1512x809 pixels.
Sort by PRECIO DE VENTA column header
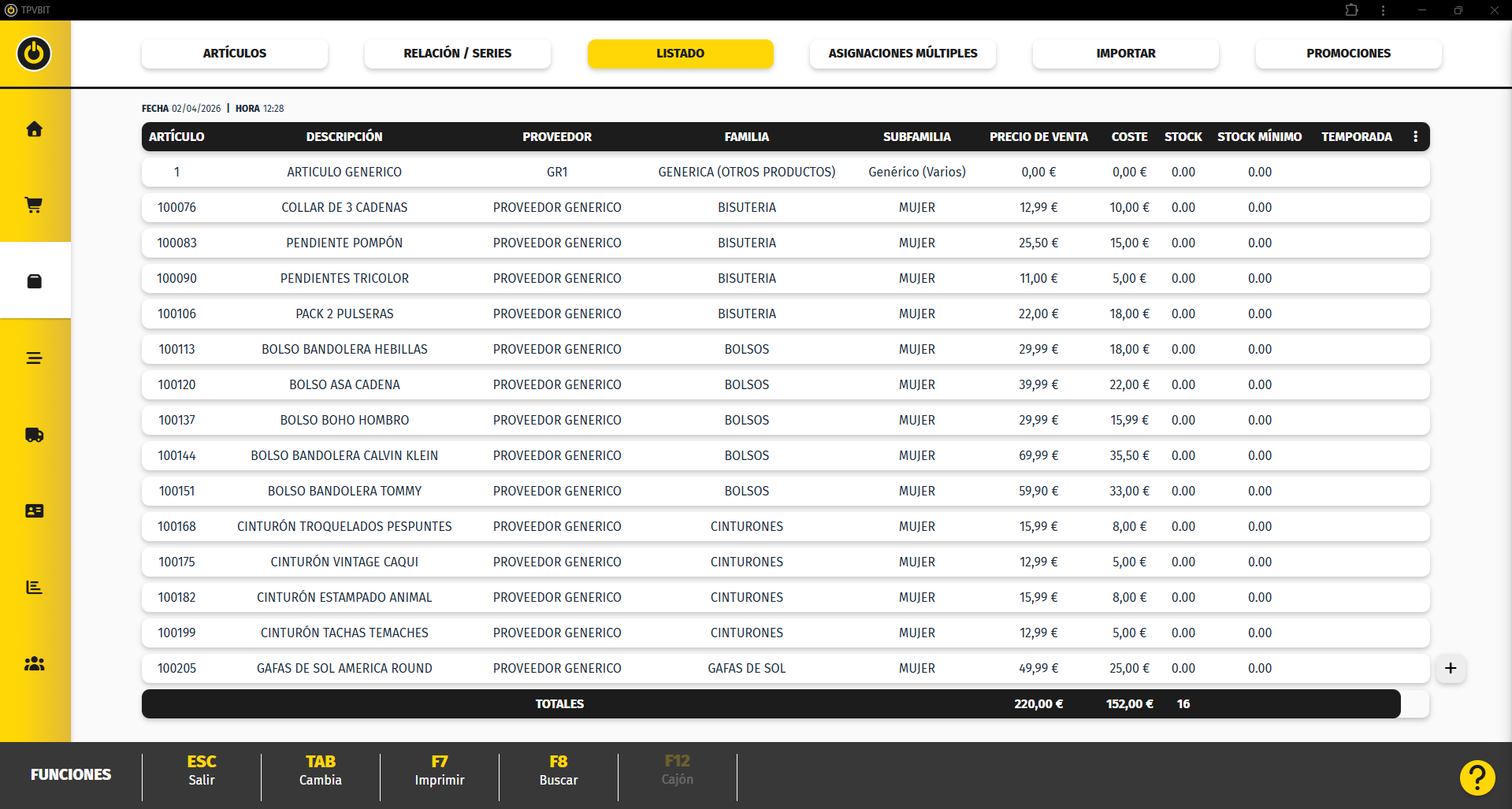[1038, 136]
